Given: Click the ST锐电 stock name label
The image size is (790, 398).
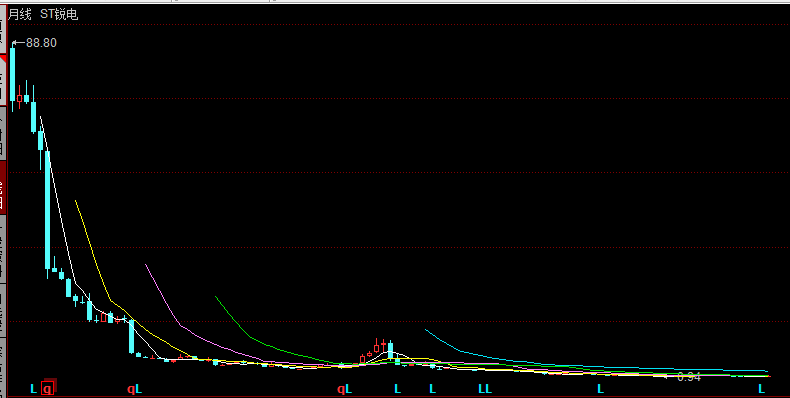Looking at the screenshot, I should [59, 14].
